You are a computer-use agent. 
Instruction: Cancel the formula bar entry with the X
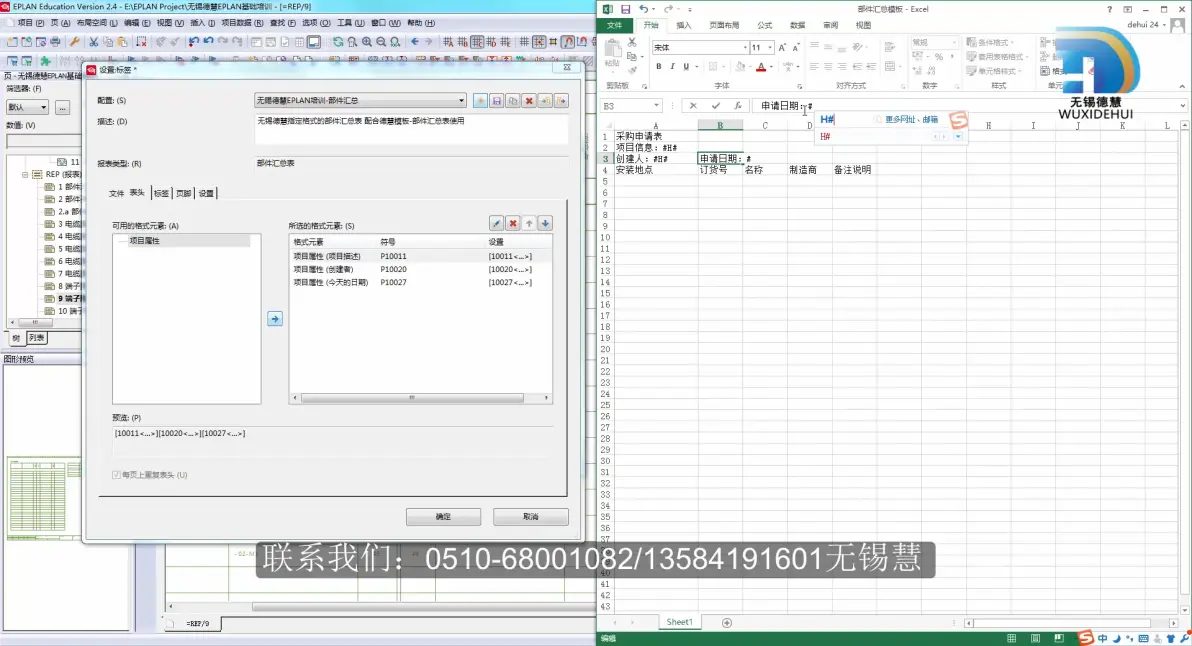pos(693,106)
